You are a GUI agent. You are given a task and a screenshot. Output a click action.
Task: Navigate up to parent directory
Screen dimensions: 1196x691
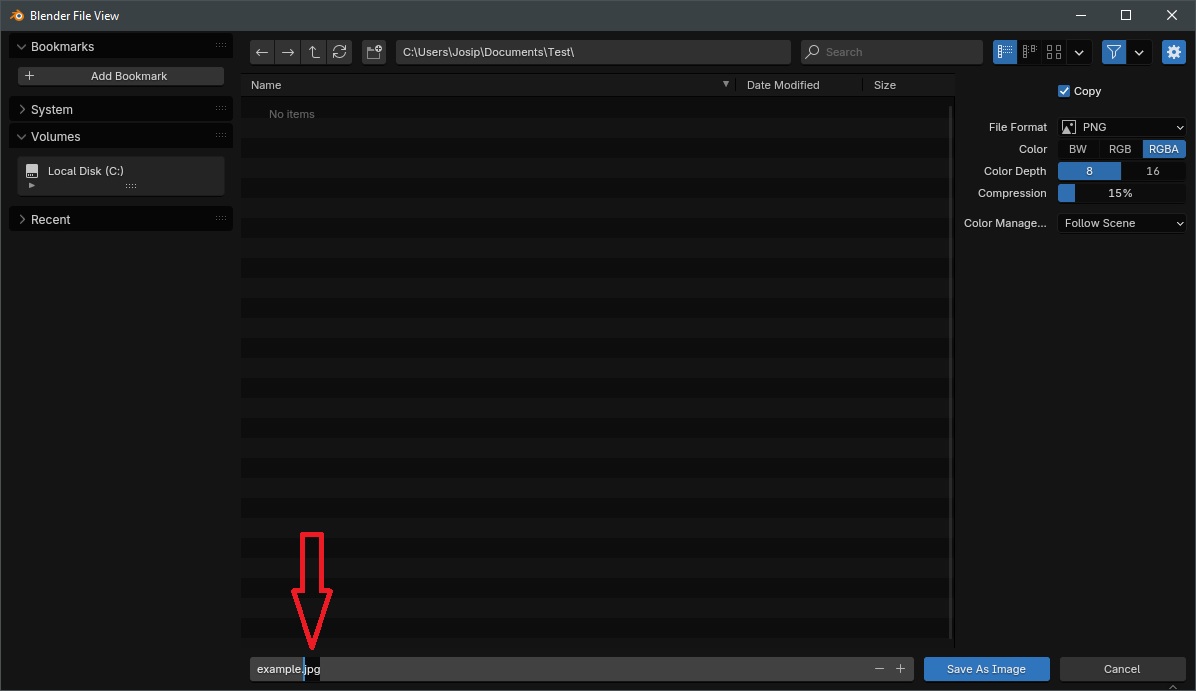pos(313,52)
